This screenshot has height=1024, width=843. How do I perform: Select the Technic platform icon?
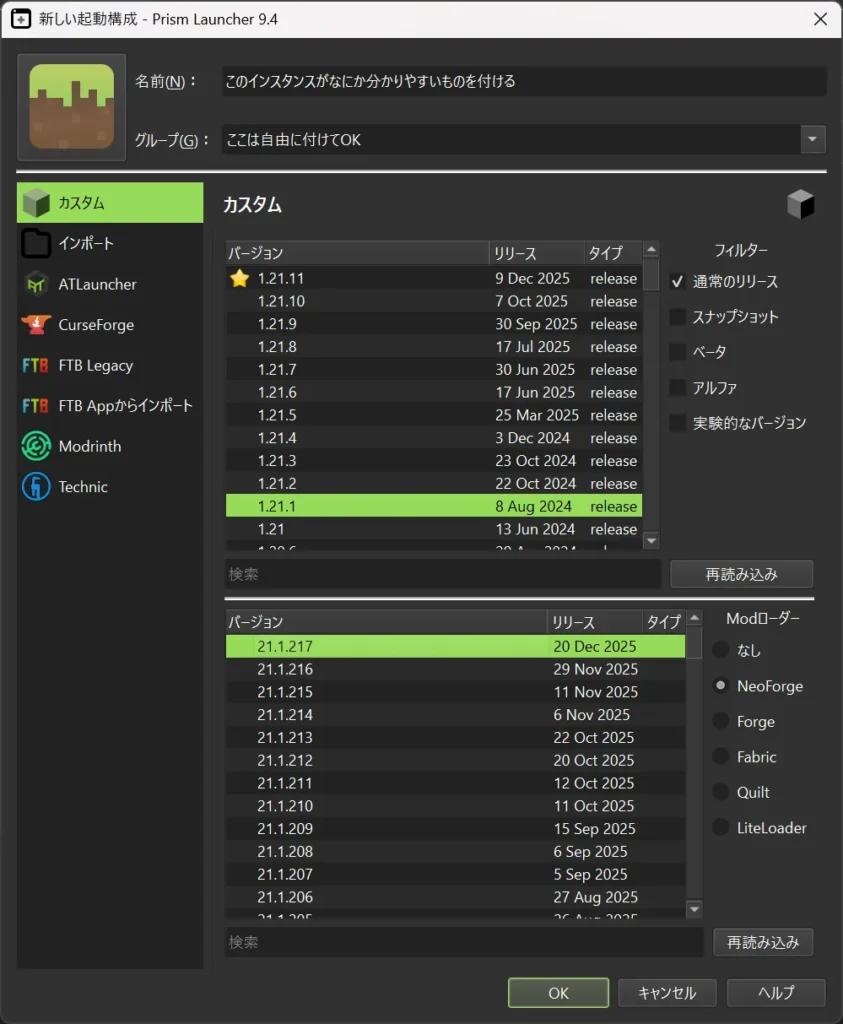[36, 487]
